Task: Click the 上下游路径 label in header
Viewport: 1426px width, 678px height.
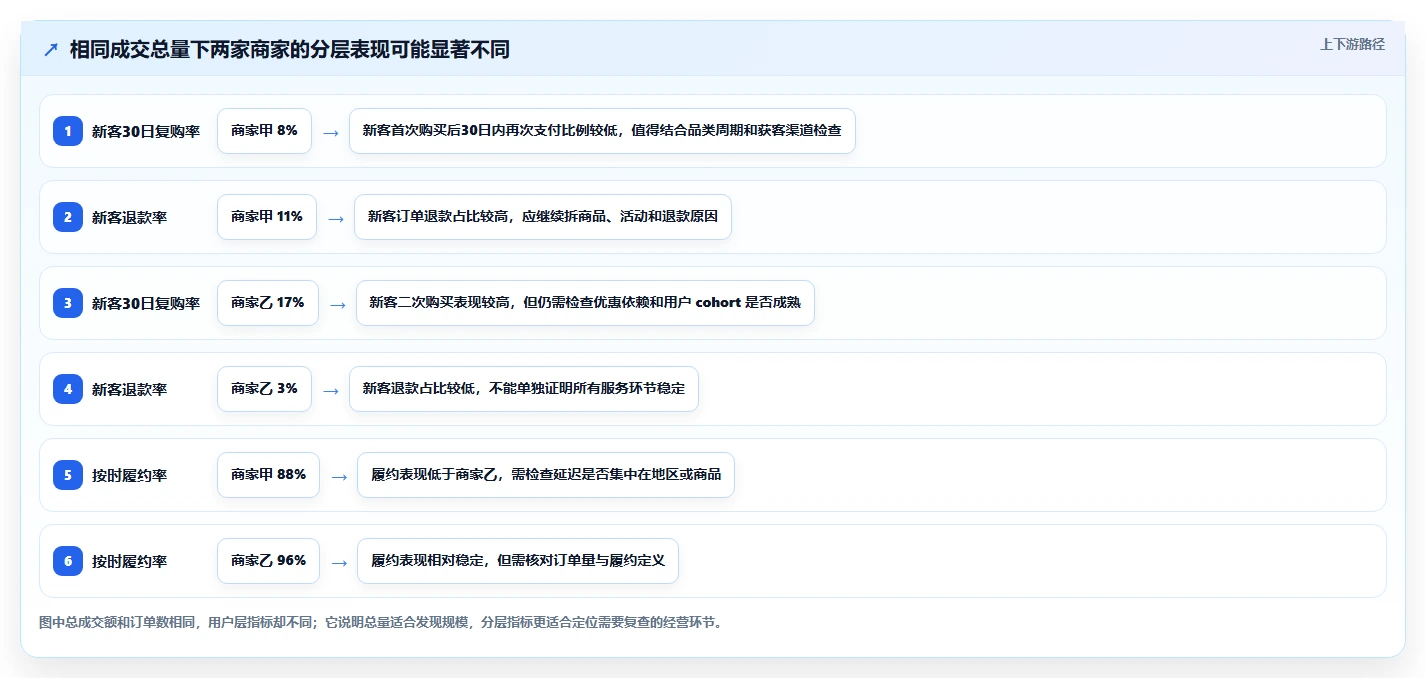Action: pos(1352,44)
